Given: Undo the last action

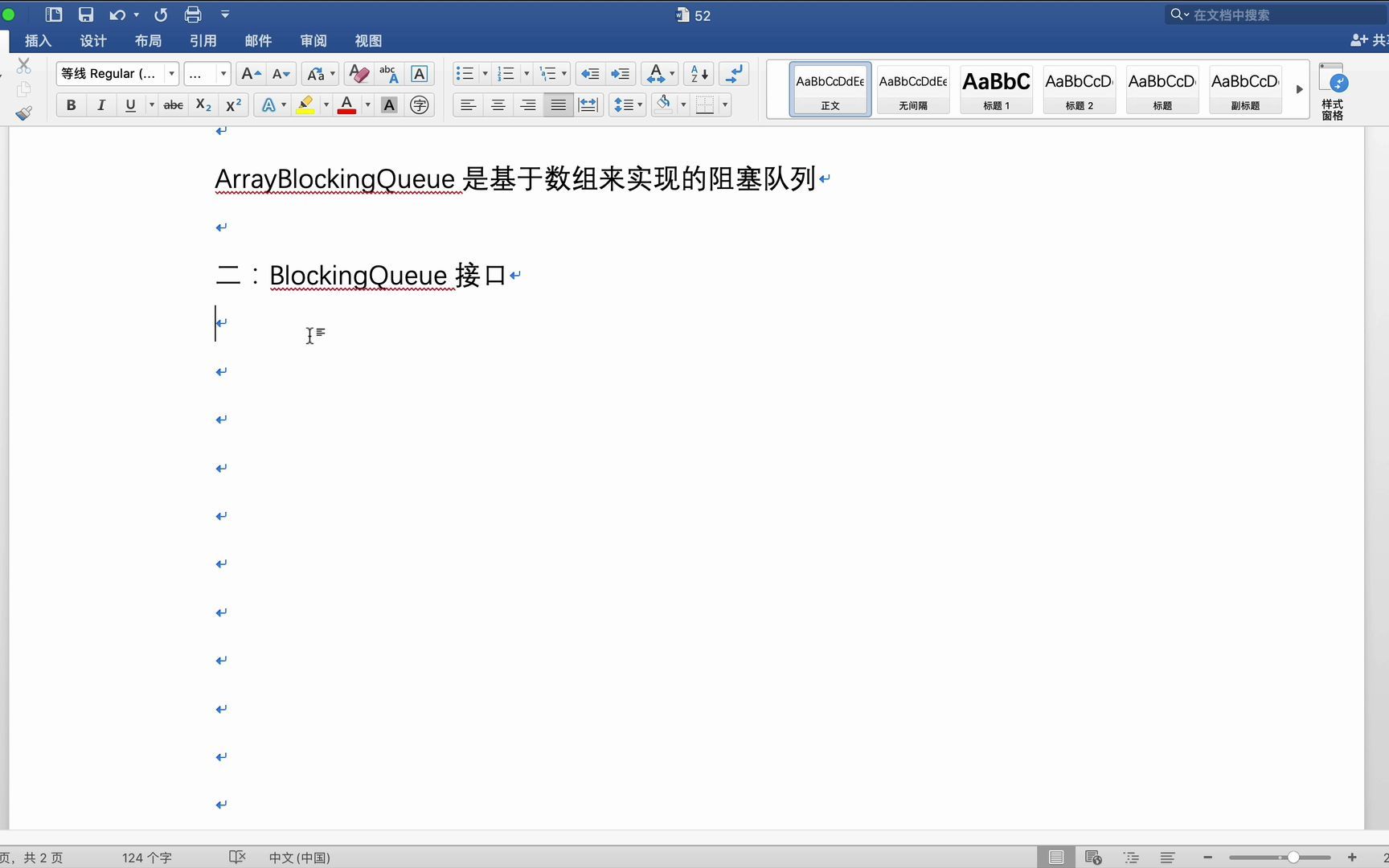Looking at the screenshot, I should coord(117,14).
